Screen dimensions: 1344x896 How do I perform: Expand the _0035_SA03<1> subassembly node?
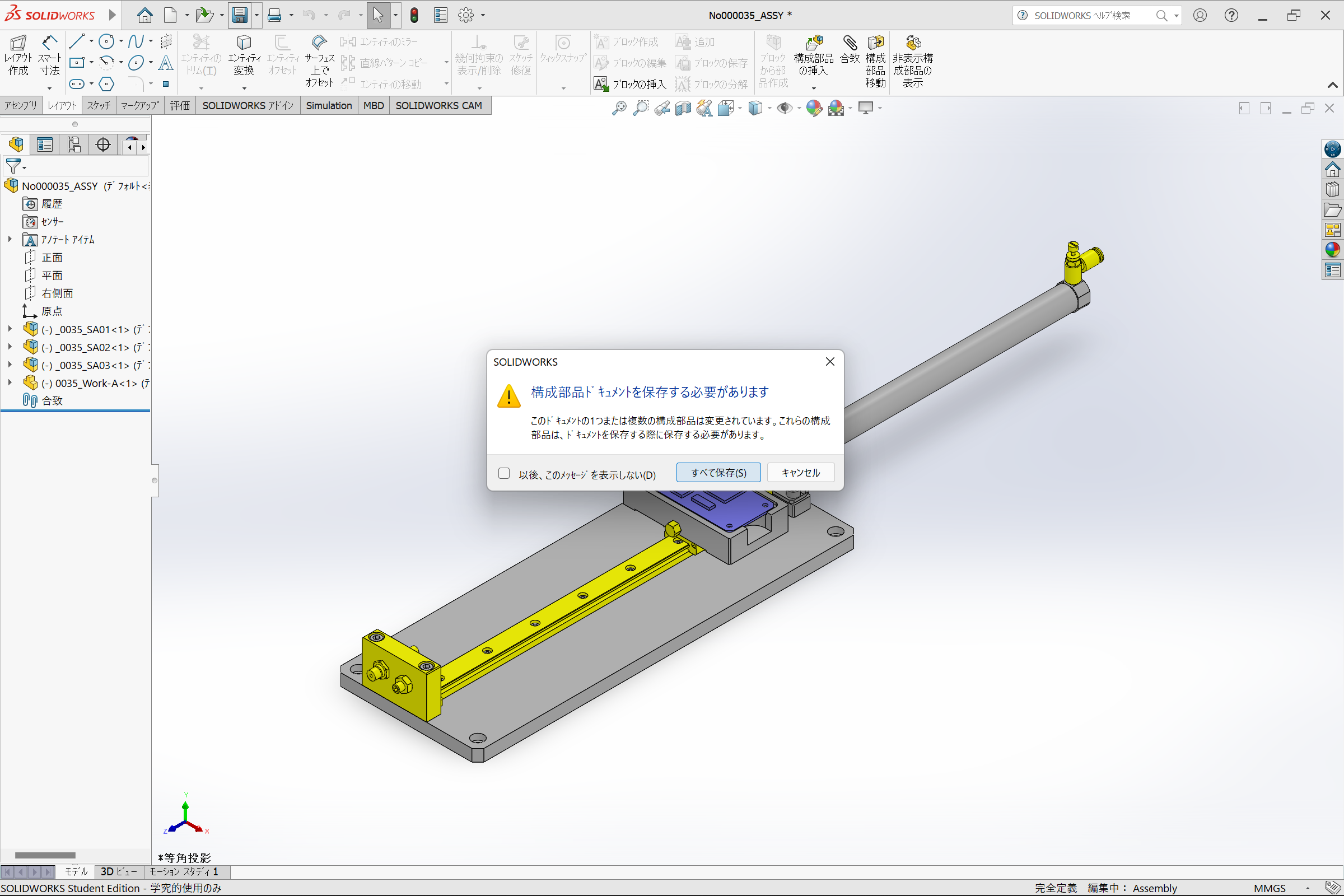[x=10, y=365]
